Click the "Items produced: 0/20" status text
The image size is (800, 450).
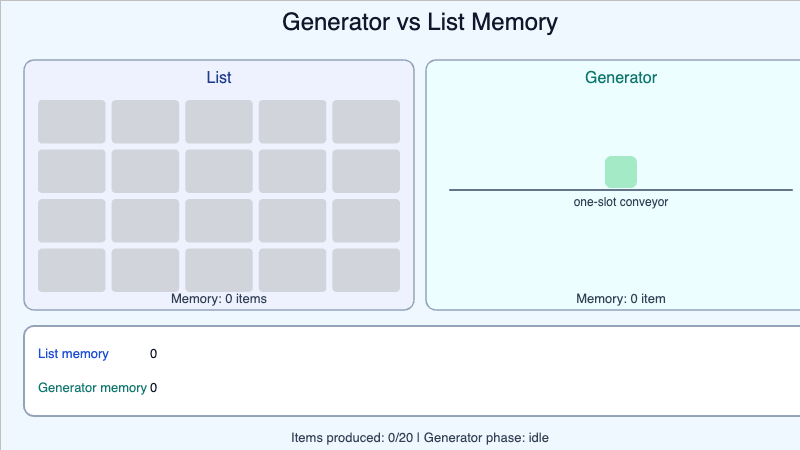pyautogui.click(x=352, y=438)
